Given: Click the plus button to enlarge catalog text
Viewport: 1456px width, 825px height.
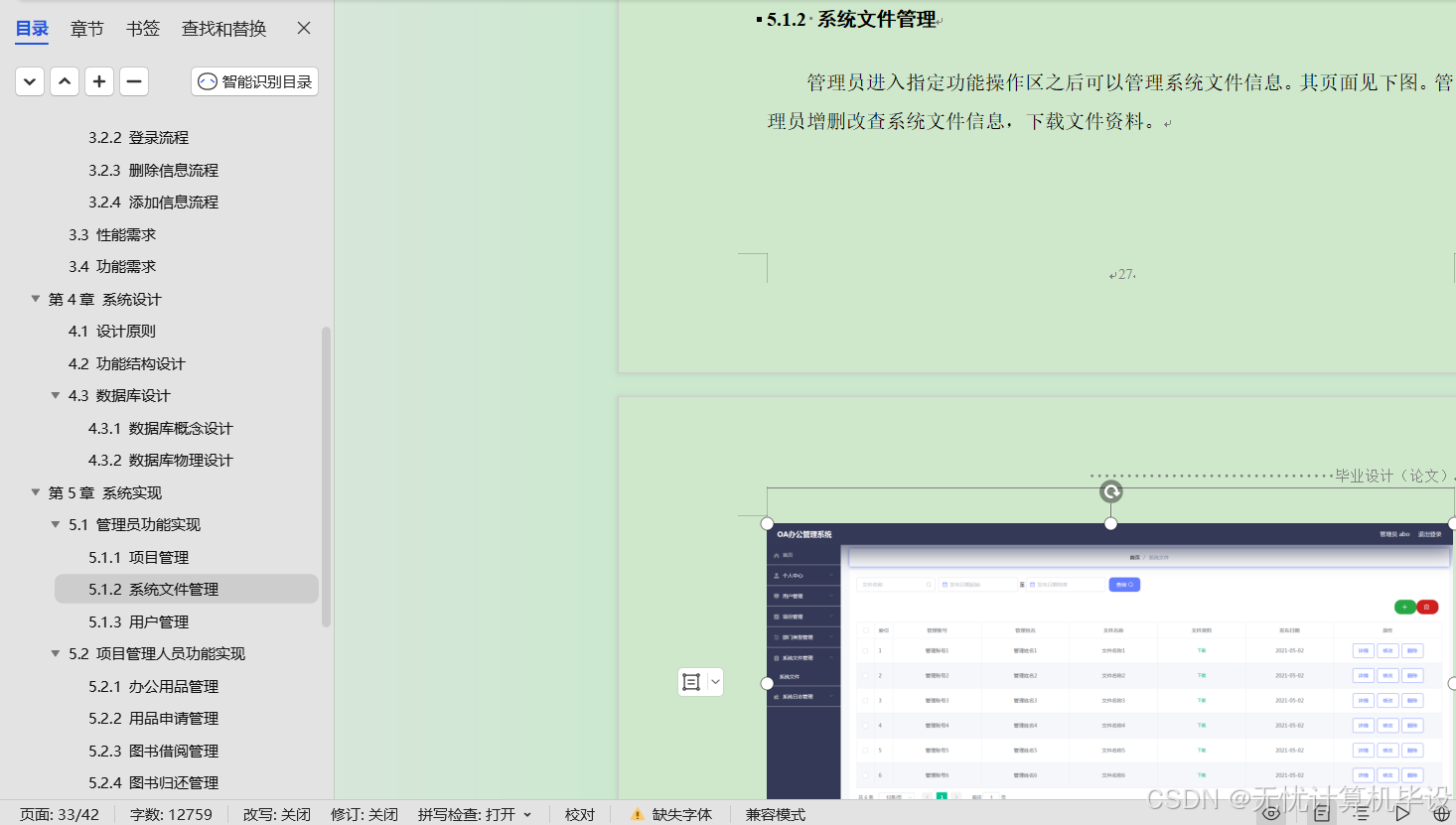Looking at the screenshot, I should [98, 80].
